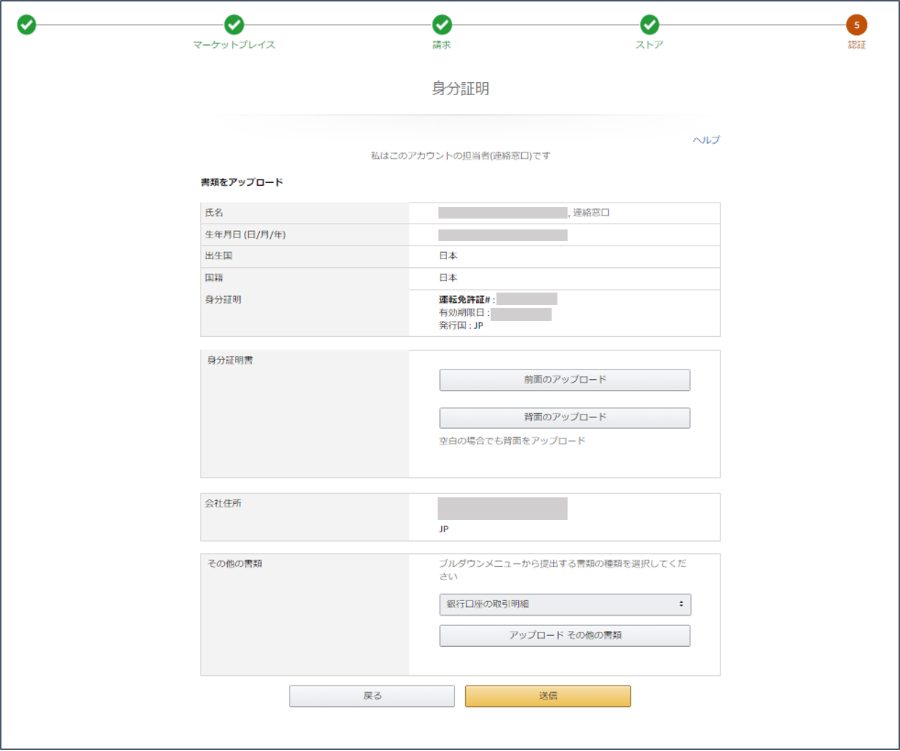
Task: Click the 国籍 row label
Action: click(x=214, y=277)
